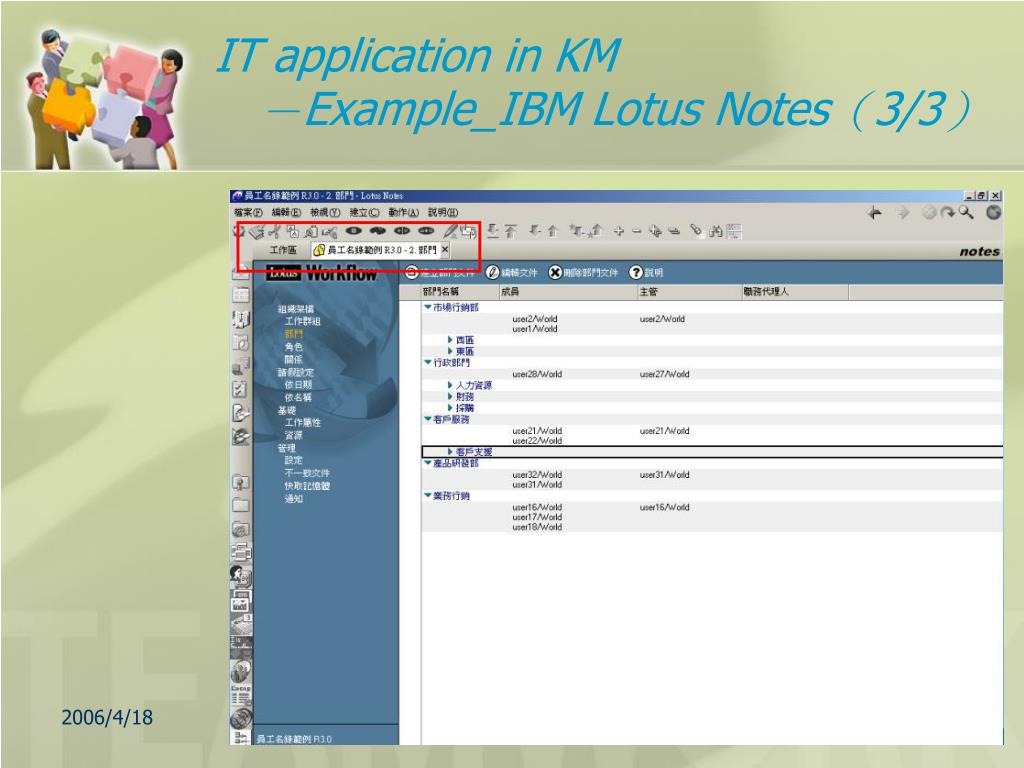Image resolution: width=1024 pixels, height=768 pixels.
Task: Open the 建立(C) menu
Action: [x=364, y=212]
